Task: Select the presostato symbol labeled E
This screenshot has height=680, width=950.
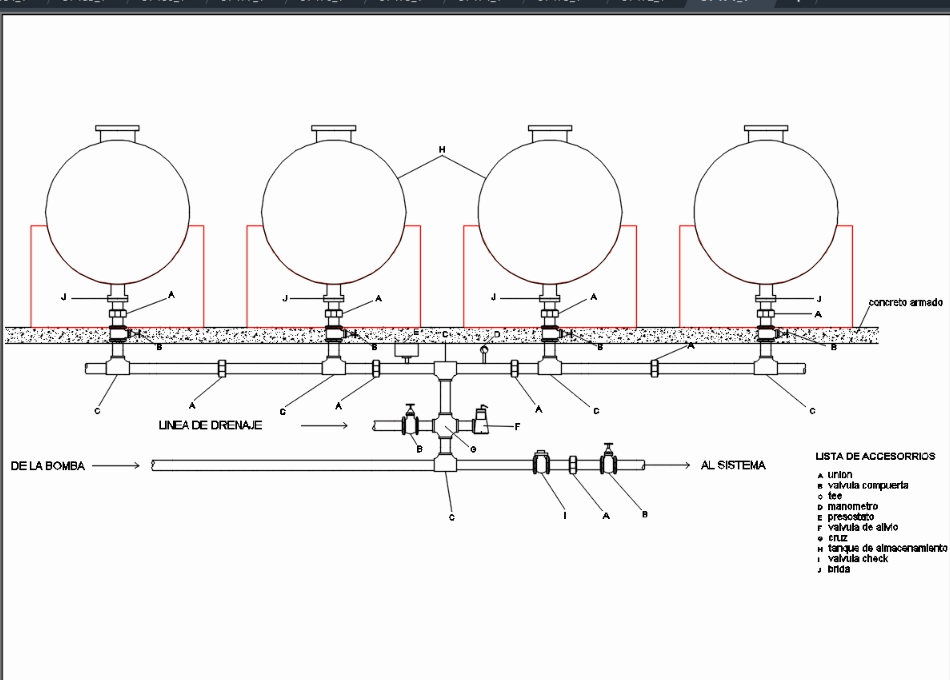Action: click(407, 352)
